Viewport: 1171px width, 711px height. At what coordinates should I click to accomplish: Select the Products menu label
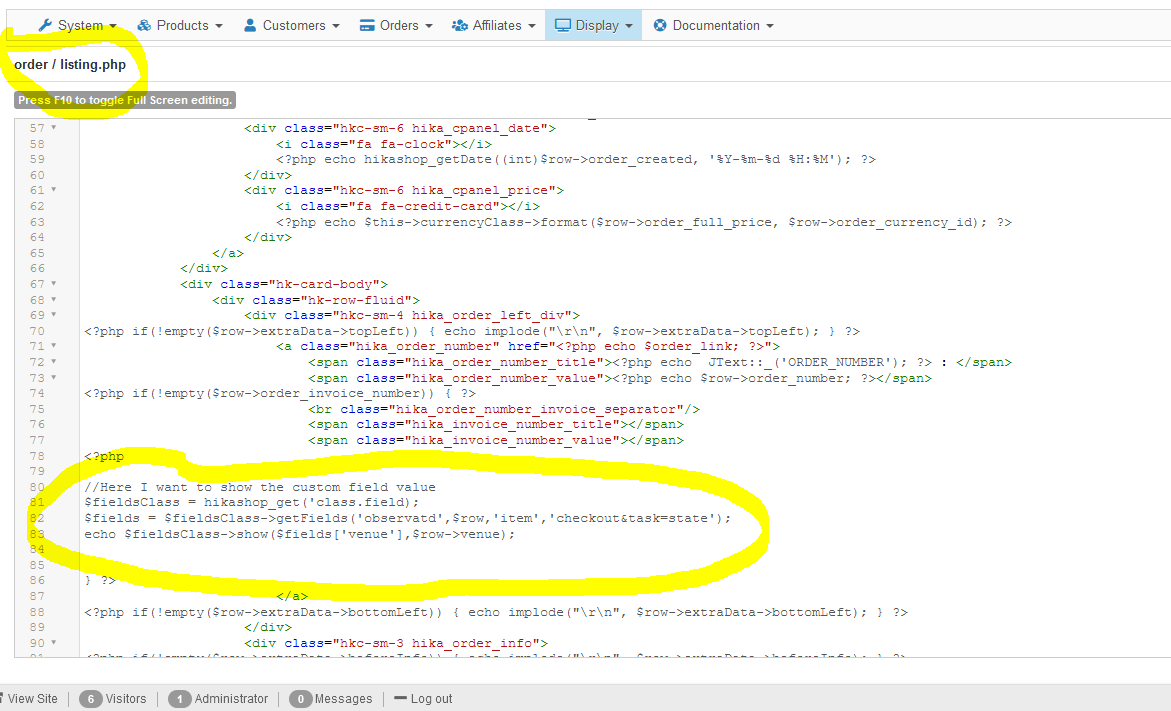[x=183, y=25]
